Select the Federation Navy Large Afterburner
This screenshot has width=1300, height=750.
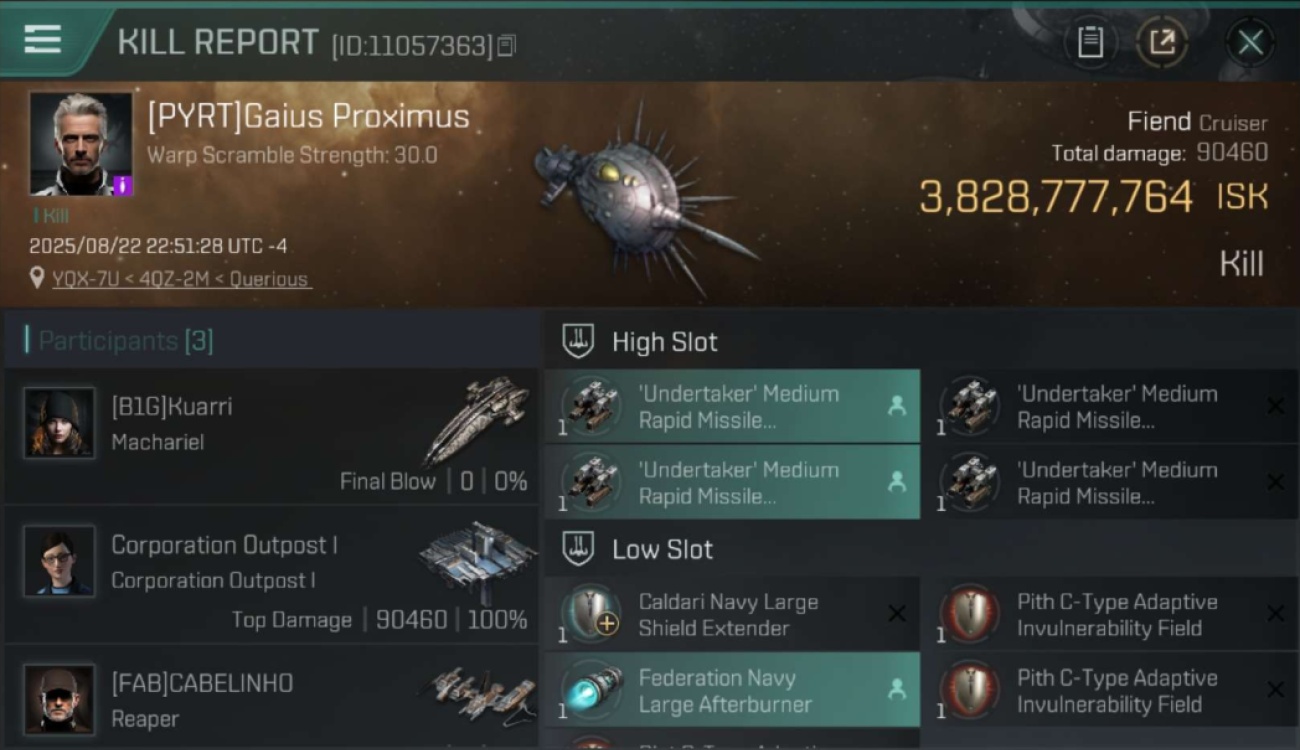coord(732,690)
